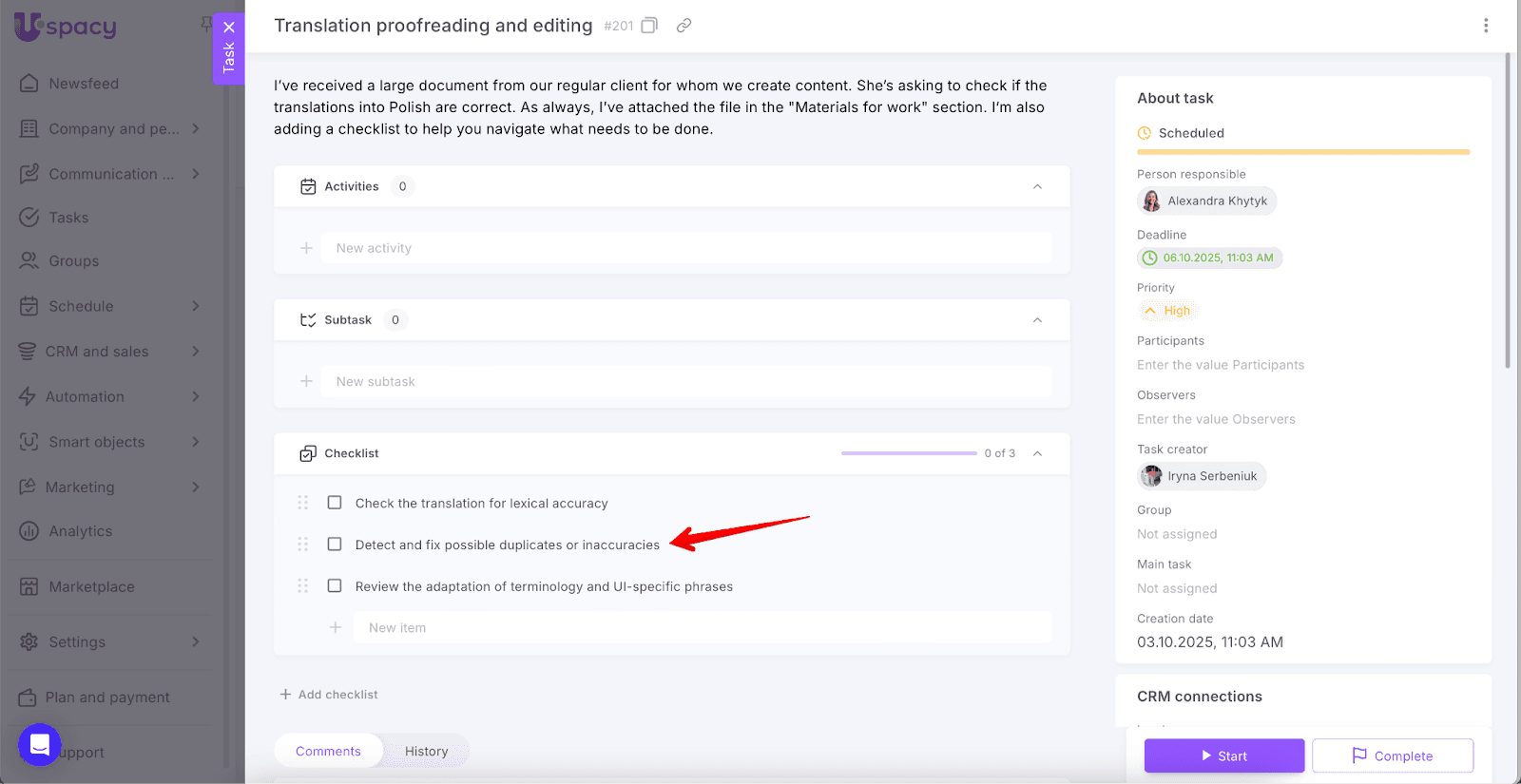Click the Complete button
The image size is (1521, 784).
[1393, 755]
